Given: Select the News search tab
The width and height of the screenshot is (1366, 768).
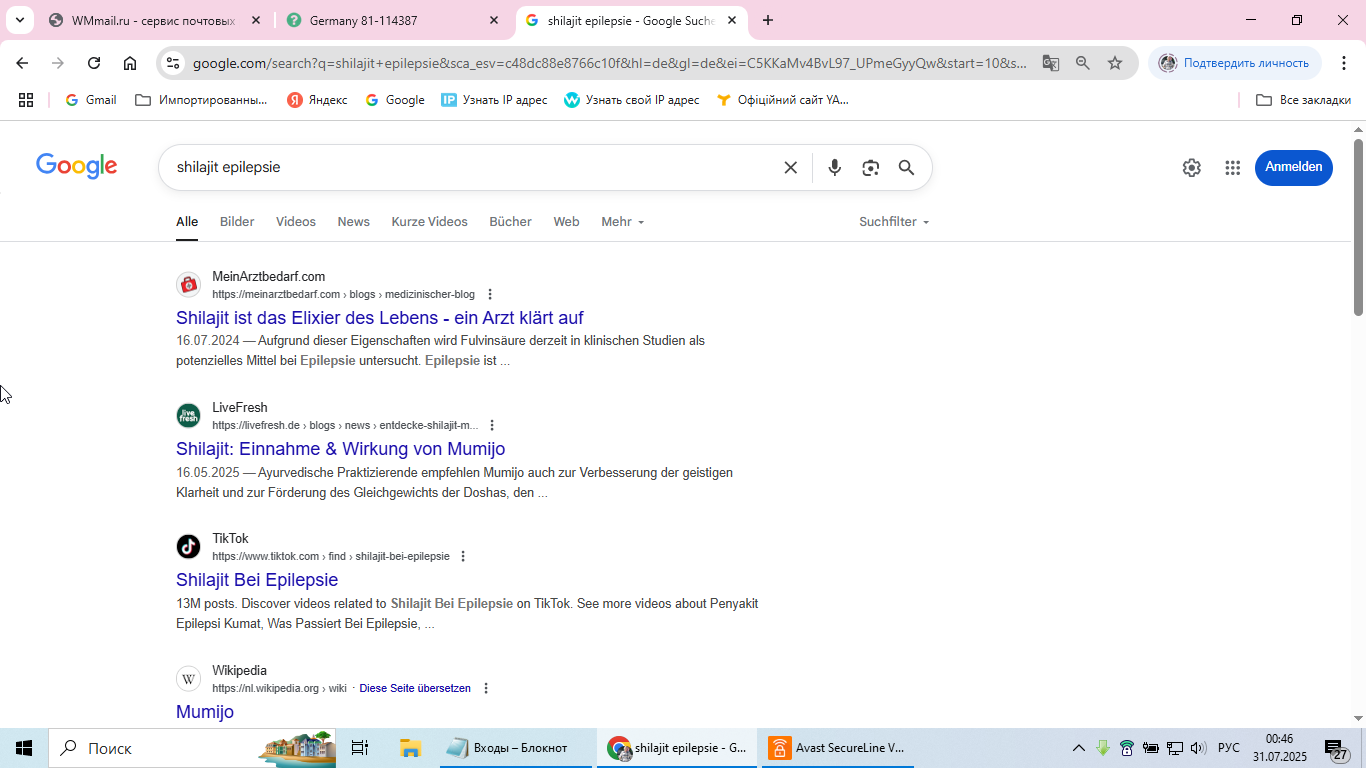Looking at the screenshot, I should (354, 222).
